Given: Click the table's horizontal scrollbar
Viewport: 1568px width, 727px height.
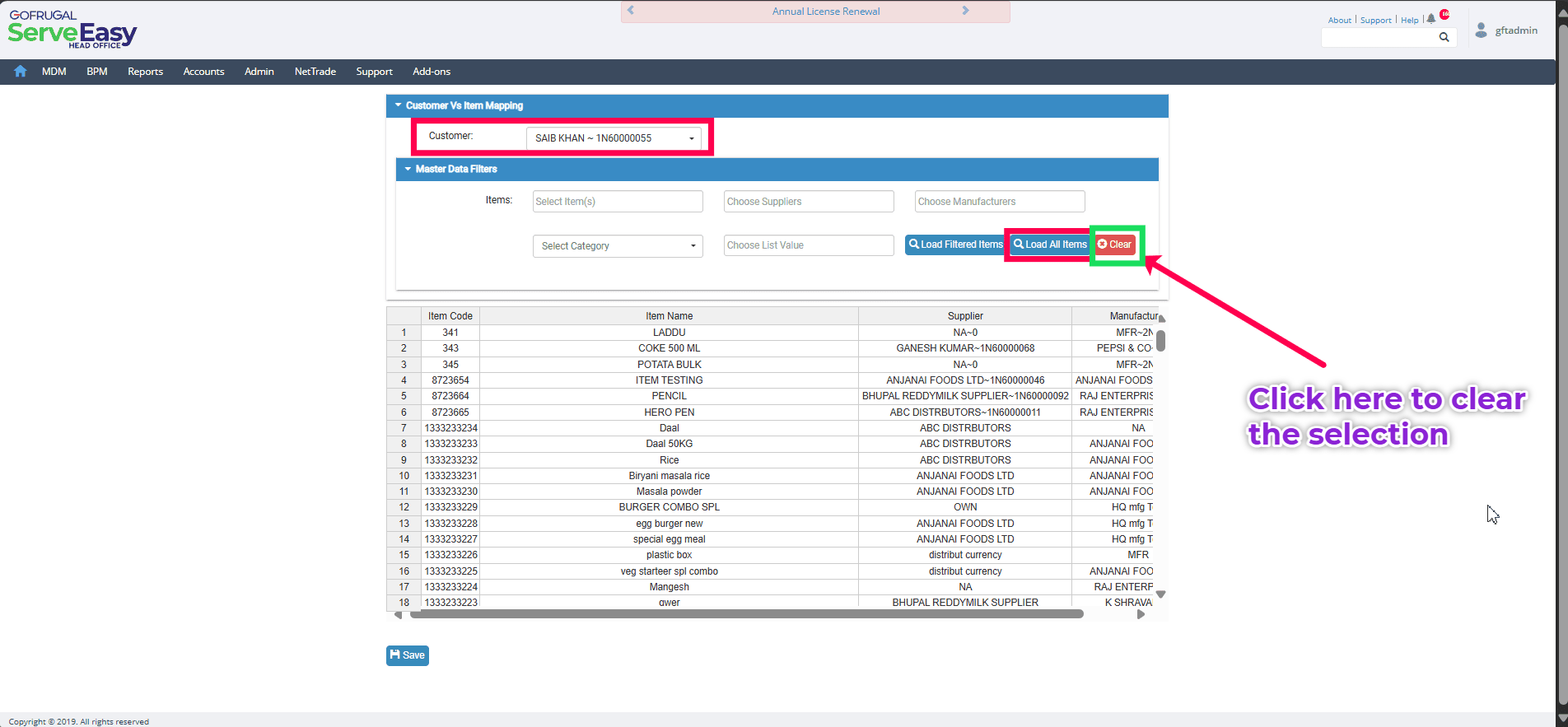Looking at the screenshot, I should click(747, 613).
